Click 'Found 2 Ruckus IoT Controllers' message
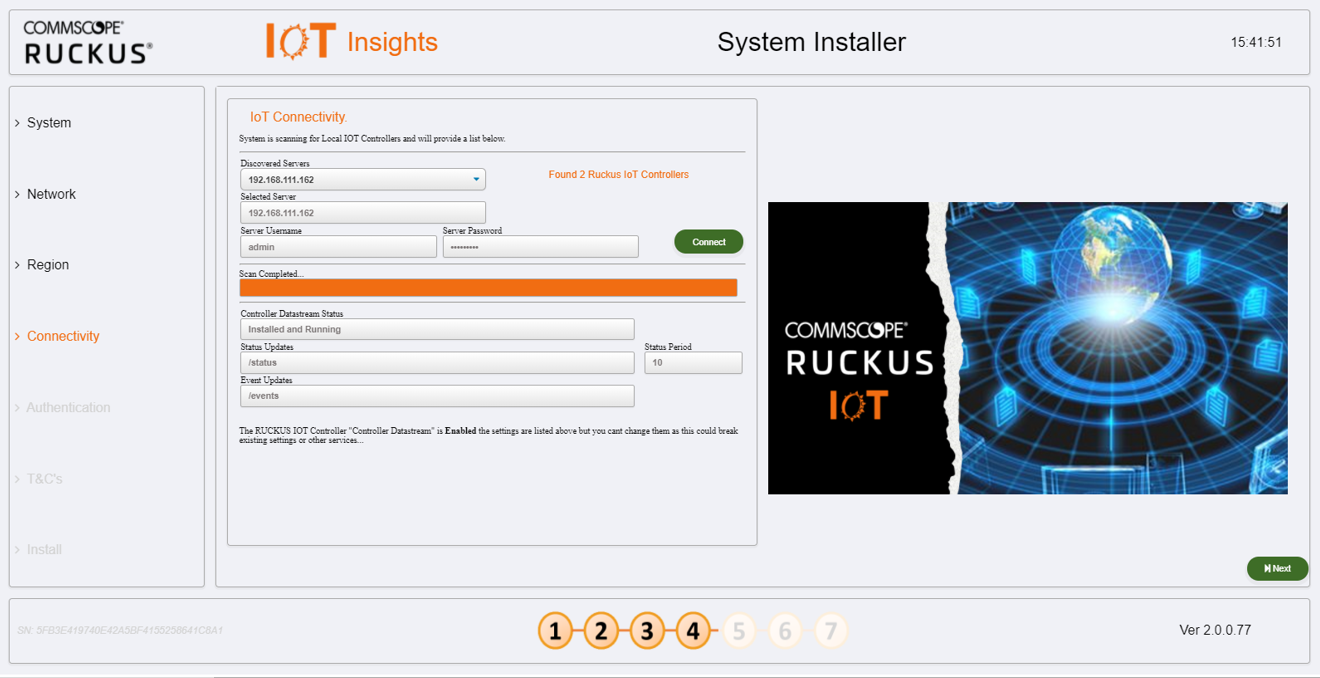 [618, 175]
